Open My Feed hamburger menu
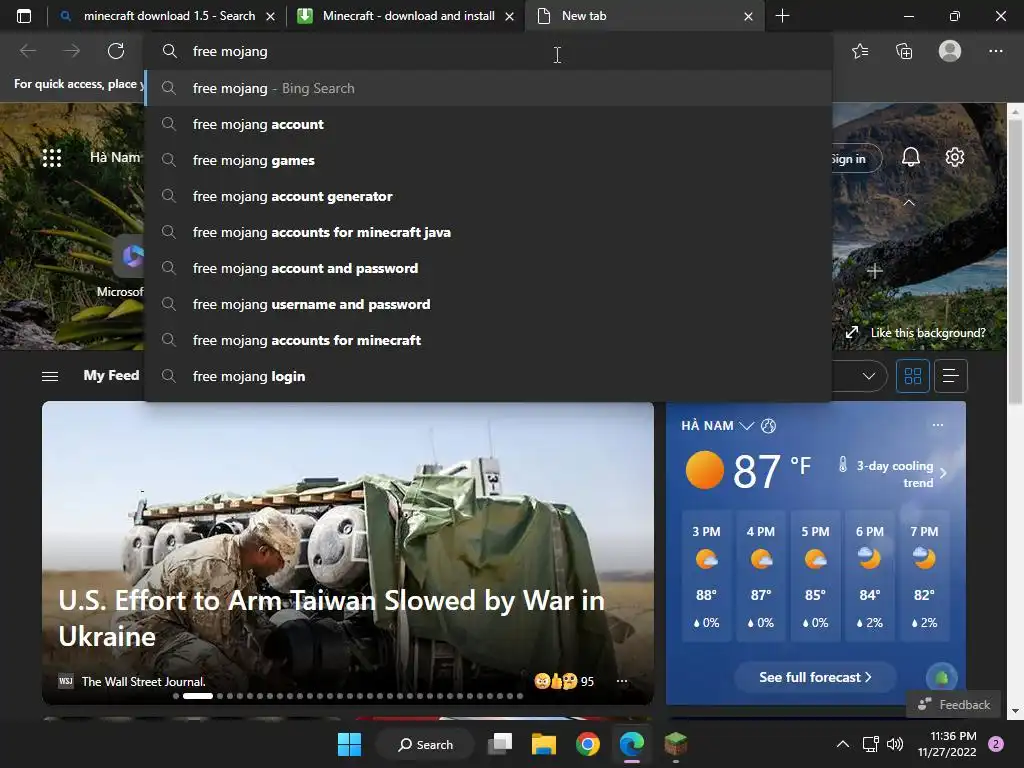The image size is (1024, 768). click(x=50, y=376)
